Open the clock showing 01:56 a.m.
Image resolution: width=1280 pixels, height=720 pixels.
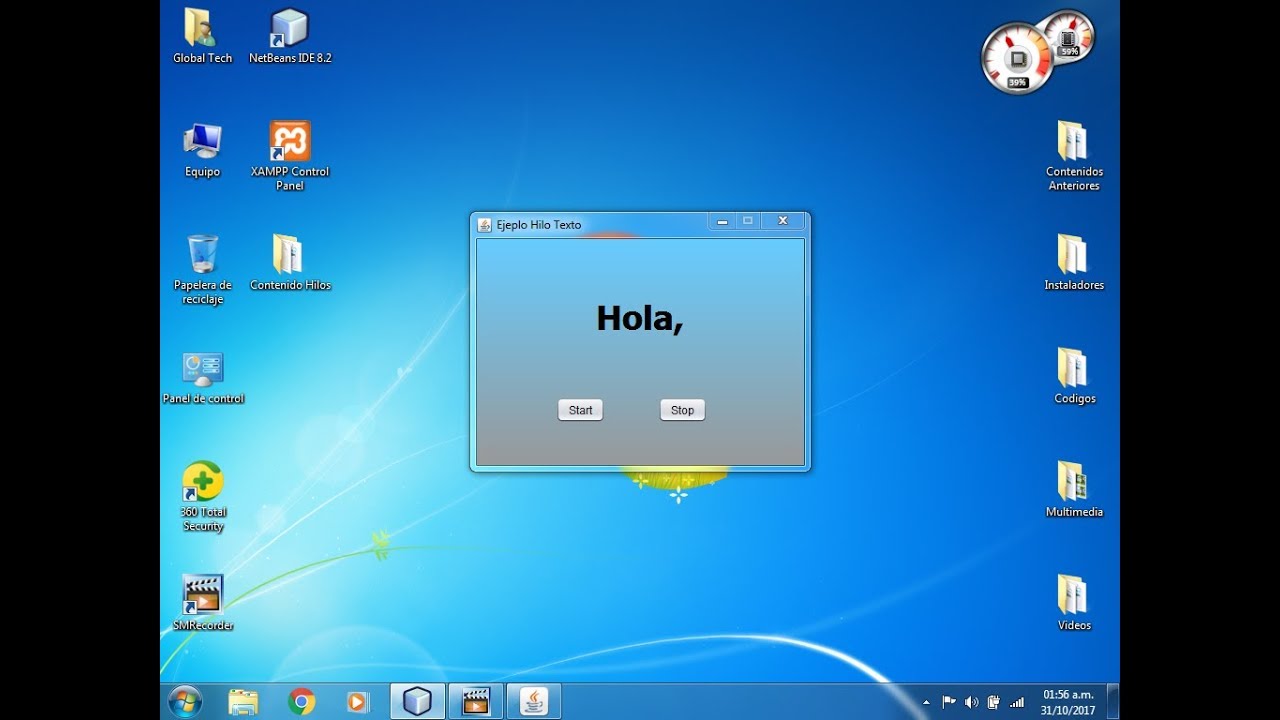(x=1068, y=702)
